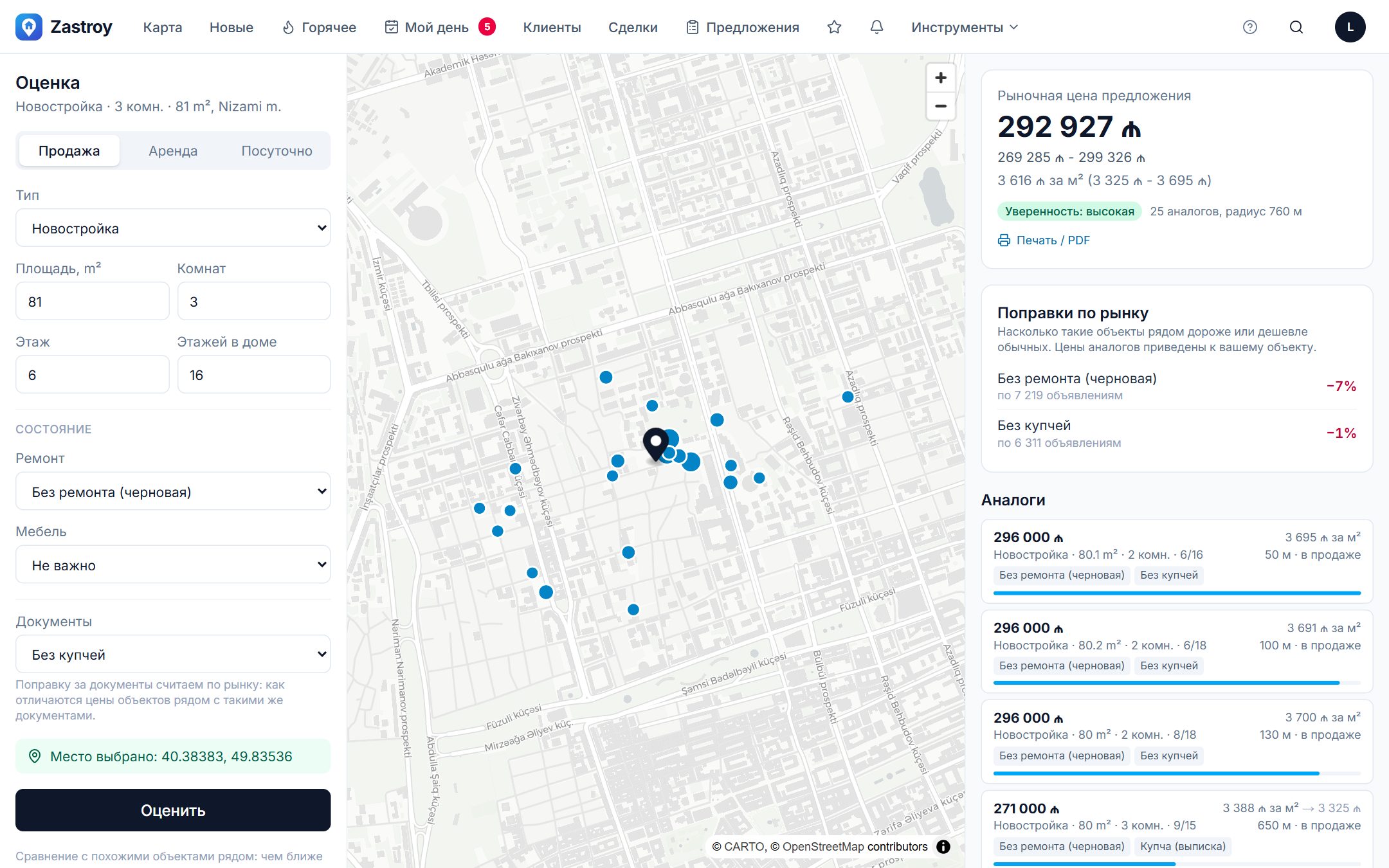
Task: Click the Без ремонта (черновая) −7% row
Action: click(1177, 386)
